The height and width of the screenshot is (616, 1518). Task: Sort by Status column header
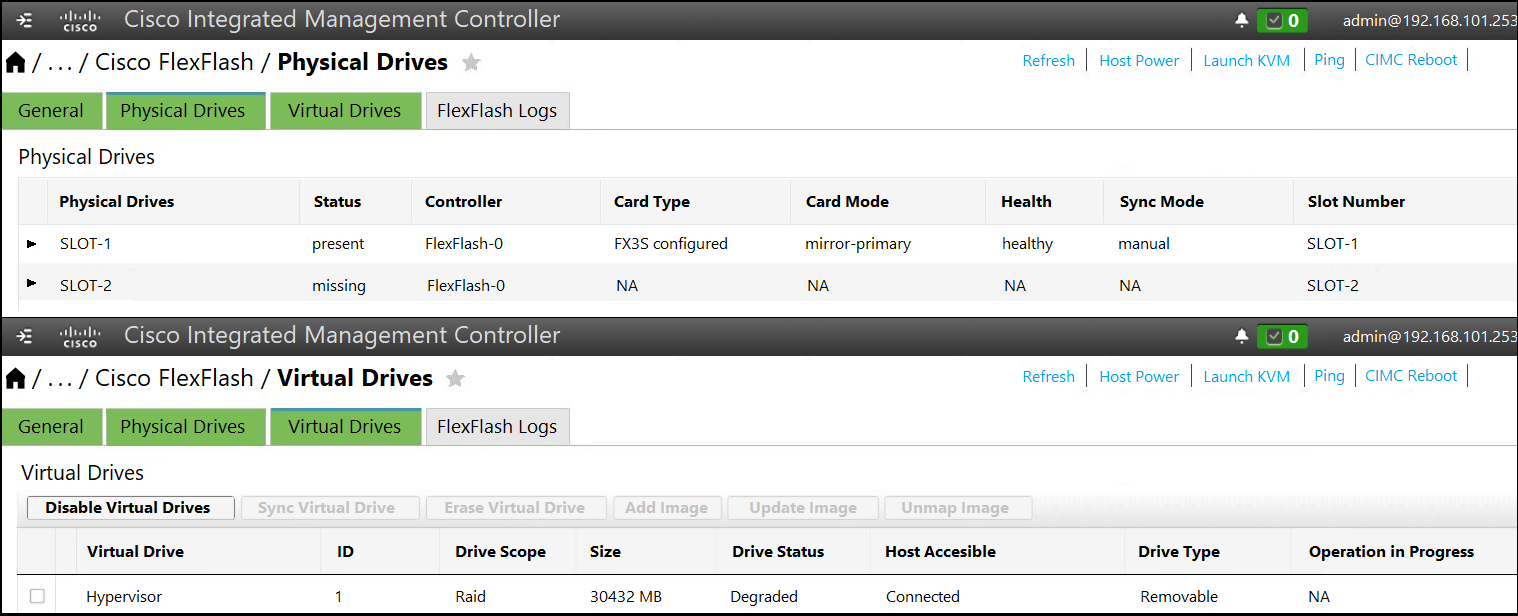point(337,202)
